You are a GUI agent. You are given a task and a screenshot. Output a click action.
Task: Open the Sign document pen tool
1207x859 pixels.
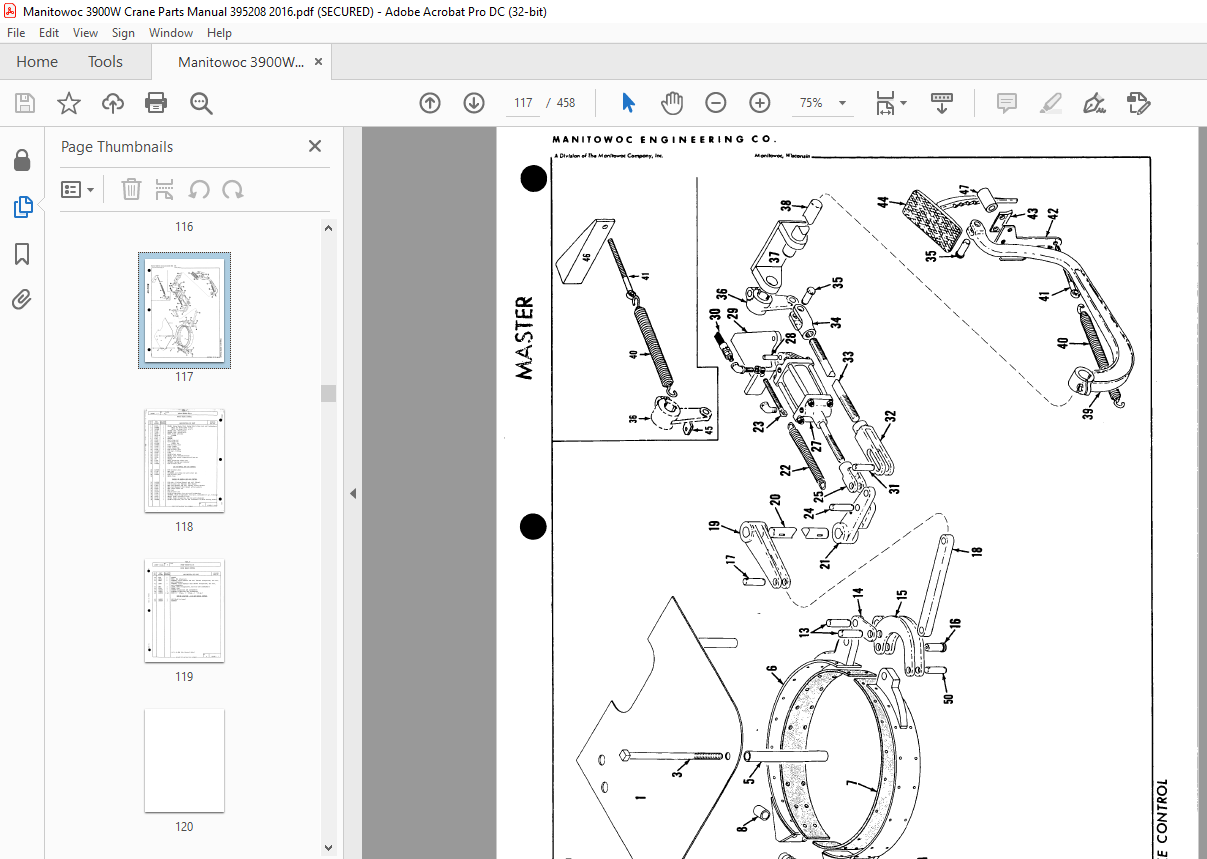[1094, 103]
